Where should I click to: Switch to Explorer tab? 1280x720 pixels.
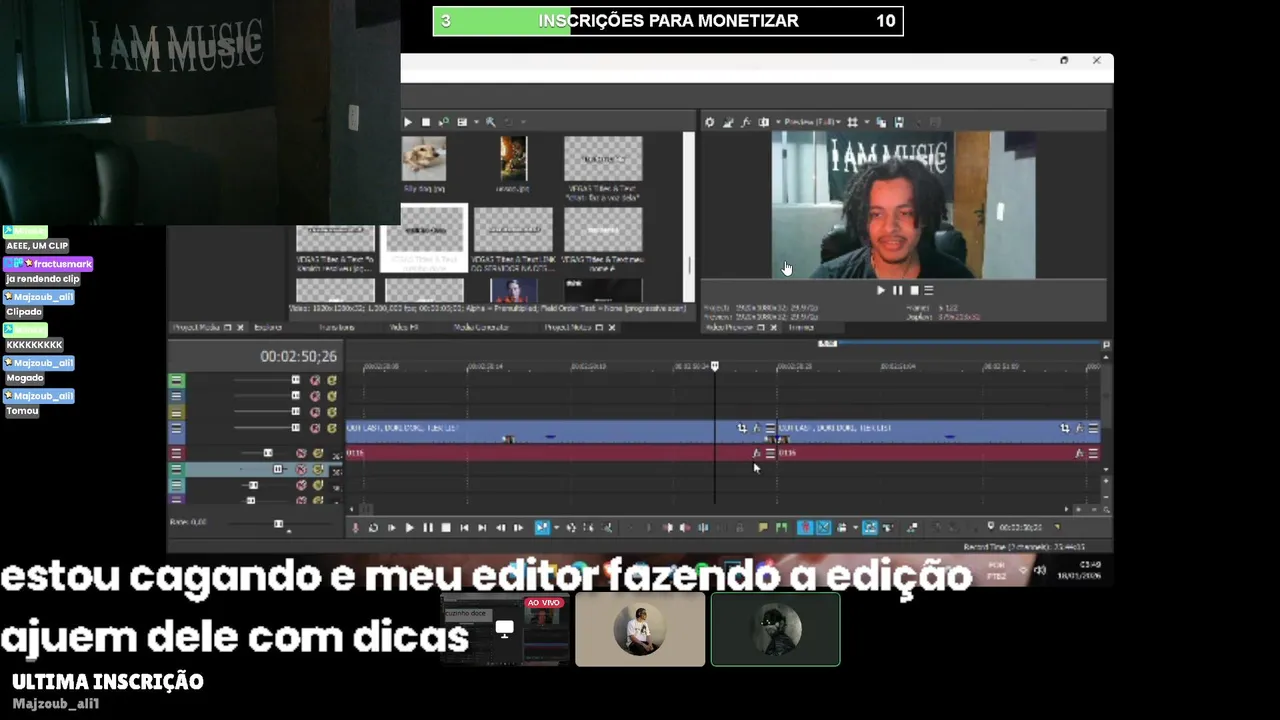[x=267, y=327]
